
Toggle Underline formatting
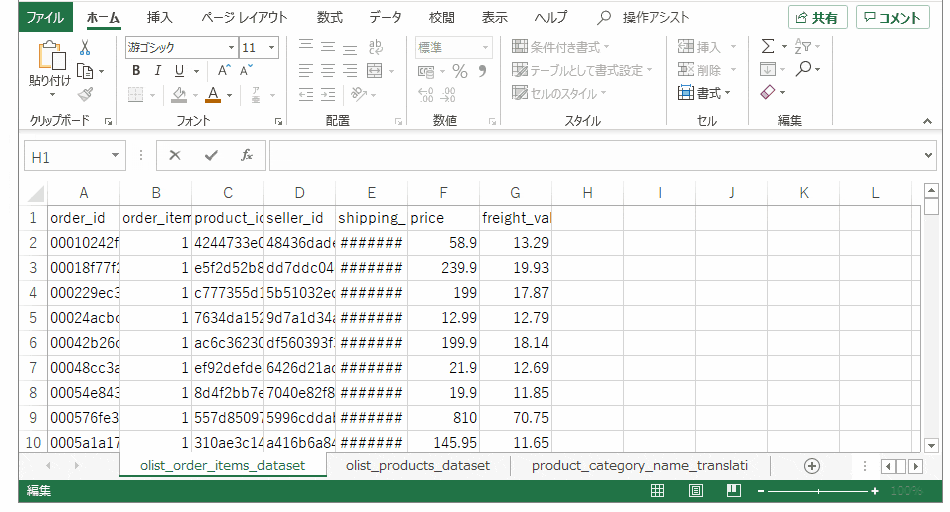point(179,71)
